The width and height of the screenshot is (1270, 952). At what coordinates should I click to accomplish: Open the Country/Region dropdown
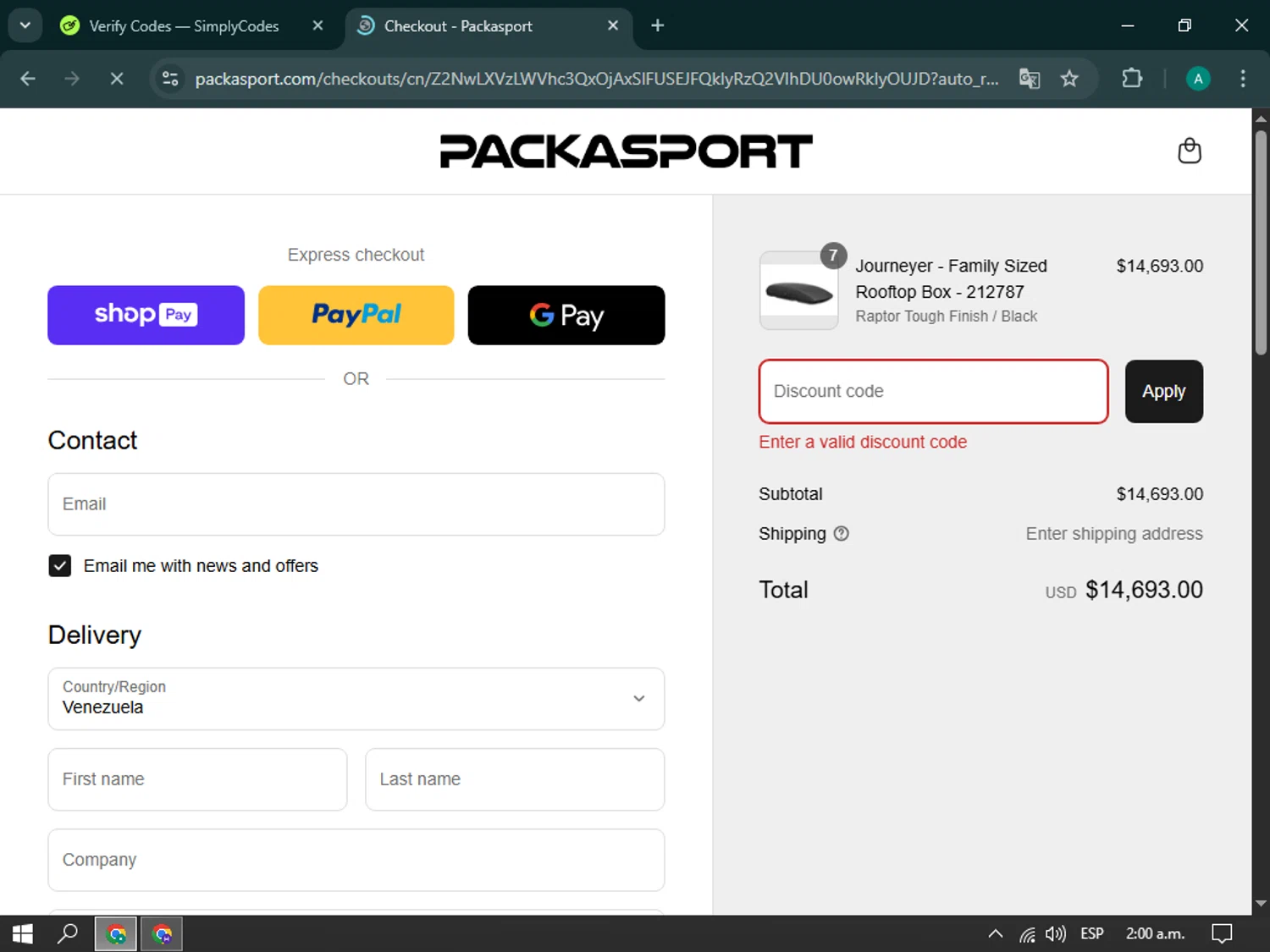point(356,699)
